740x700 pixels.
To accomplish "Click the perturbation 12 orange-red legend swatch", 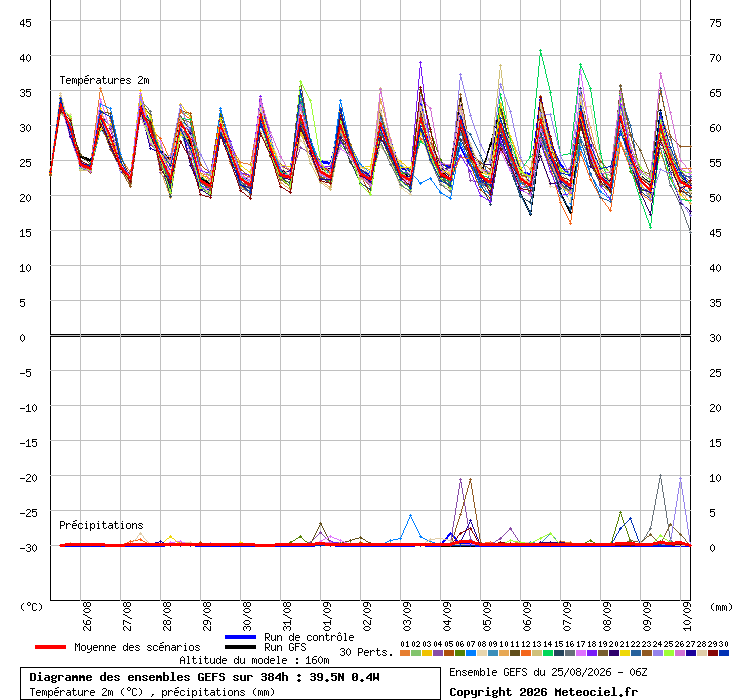I will (x=525, y=653).
